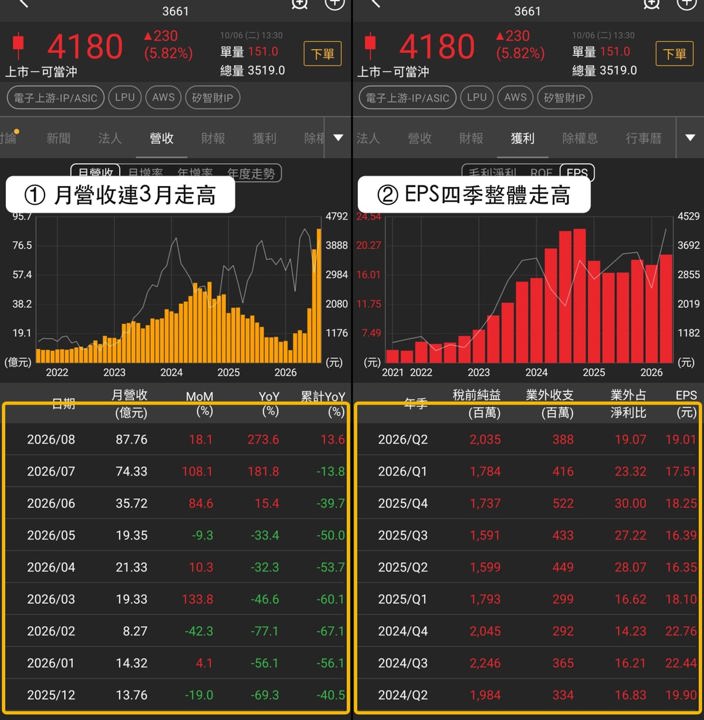Expand tab dropdown arrow in right panel
Screen dimensions: 704x720
point(690,138)
